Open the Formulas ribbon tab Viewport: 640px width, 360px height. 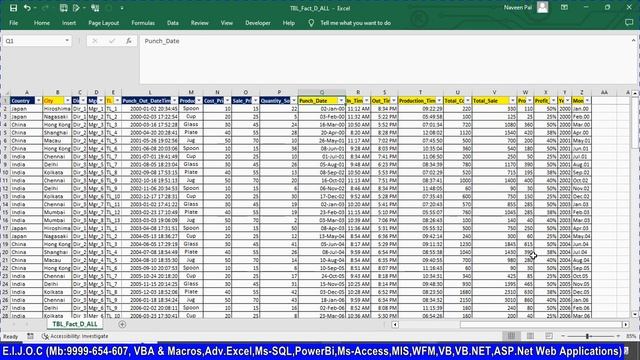tap(143, 23)
